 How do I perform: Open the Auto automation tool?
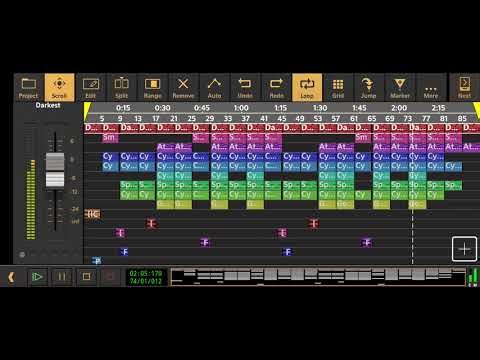click(x=214, y=87)
